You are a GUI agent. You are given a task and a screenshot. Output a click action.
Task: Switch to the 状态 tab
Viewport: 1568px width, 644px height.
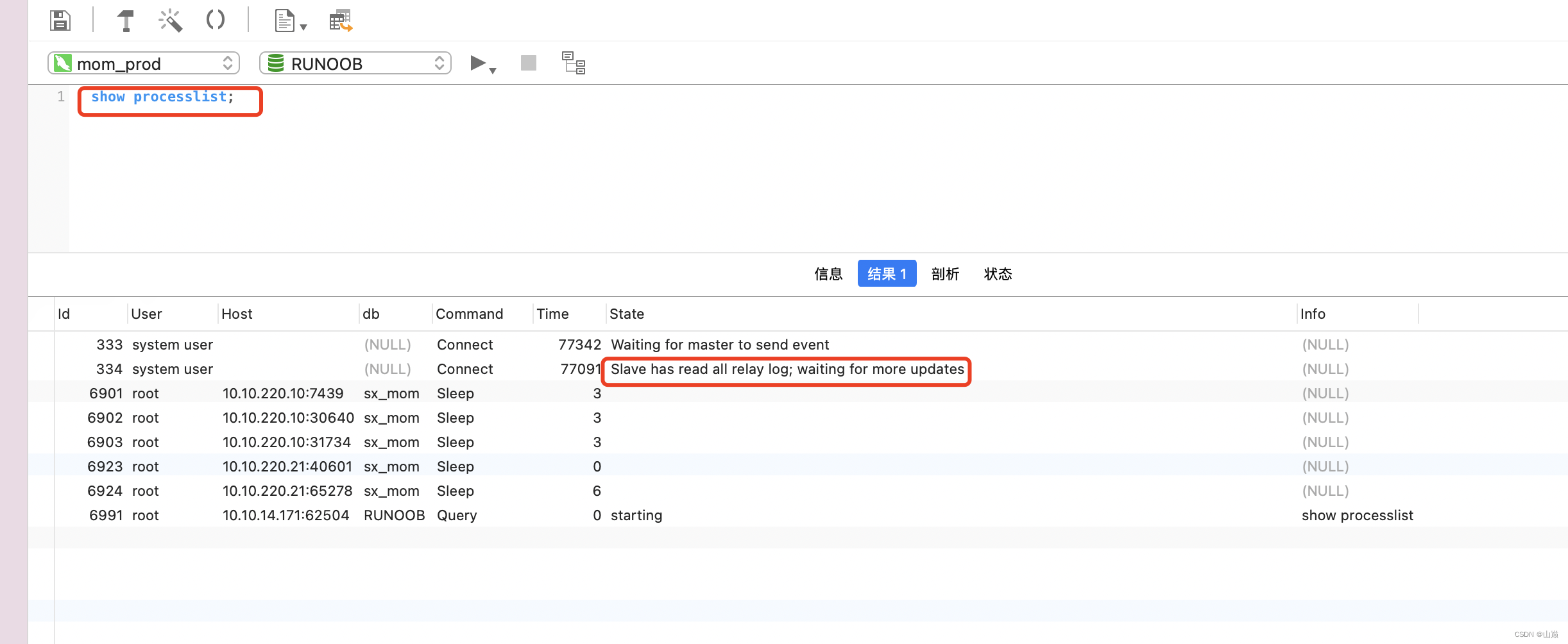(x=998, y=274)
